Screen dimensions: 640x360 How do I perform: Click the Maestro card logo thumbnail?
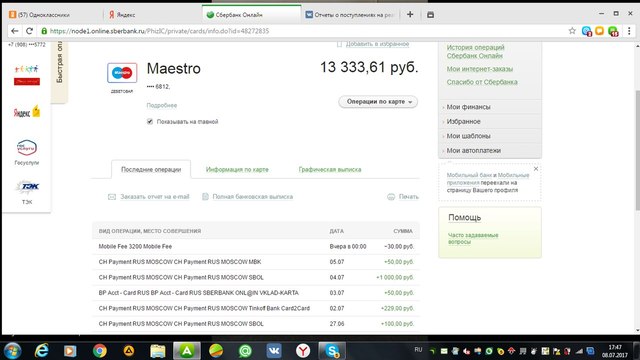click(122, 73)
